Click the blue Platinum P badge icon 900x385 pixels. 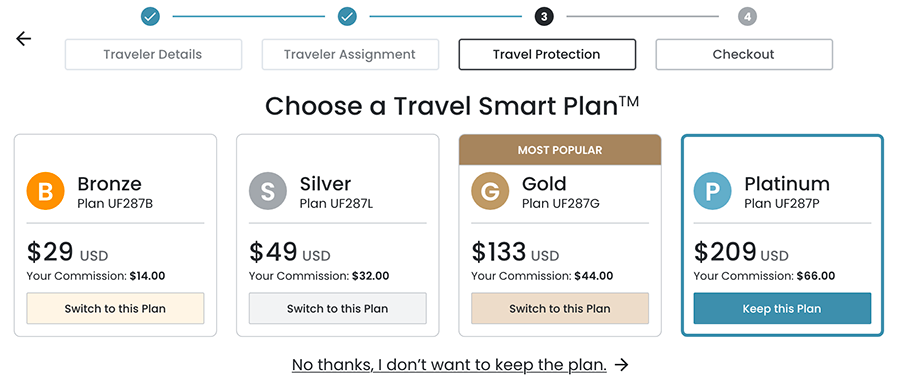(712, 191)
